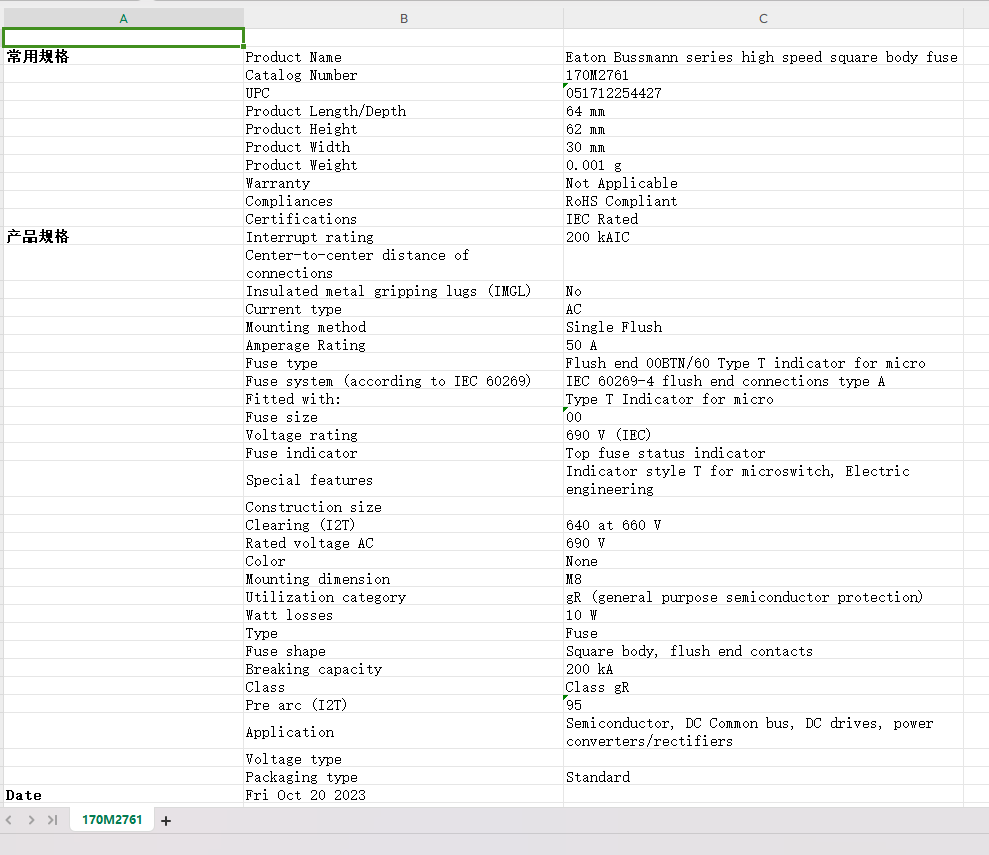The width and height of the screenshot is (989, 855).
Task: Click the Product Weight cell
Action: [x=404, y=165]
